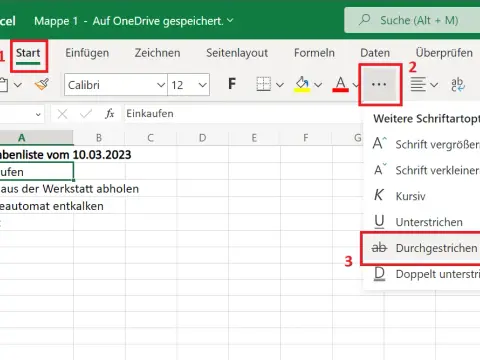Select Schrift vergrößern in the menu
Image resolution: width=480 pixels, height=360 pixels.
coord(422,144)
